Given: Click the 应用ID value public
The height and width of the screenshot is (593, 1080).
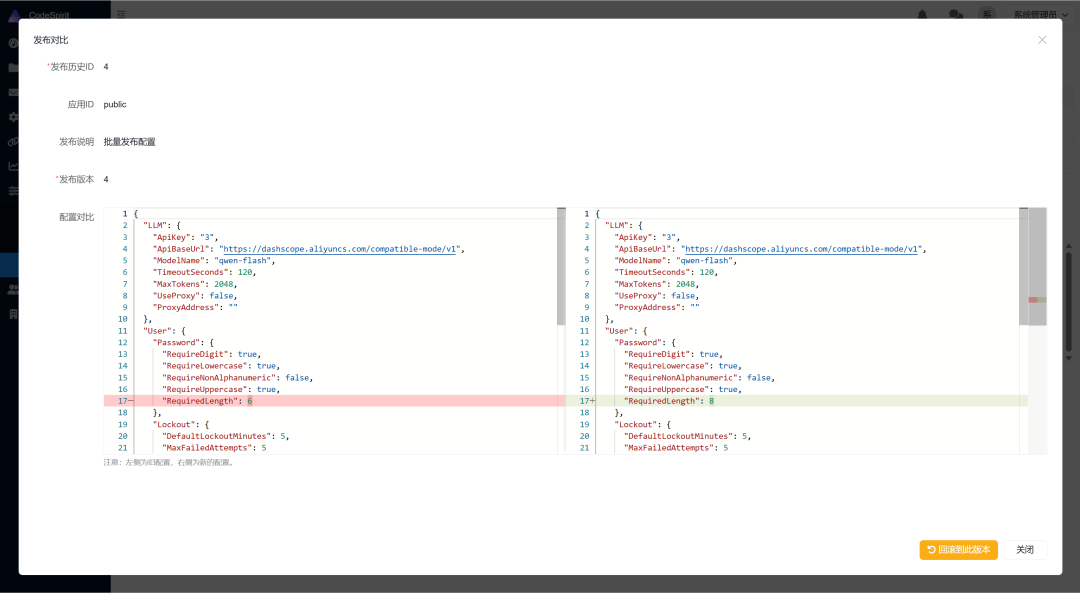Looking at the screenshot, I should point(115,104).
